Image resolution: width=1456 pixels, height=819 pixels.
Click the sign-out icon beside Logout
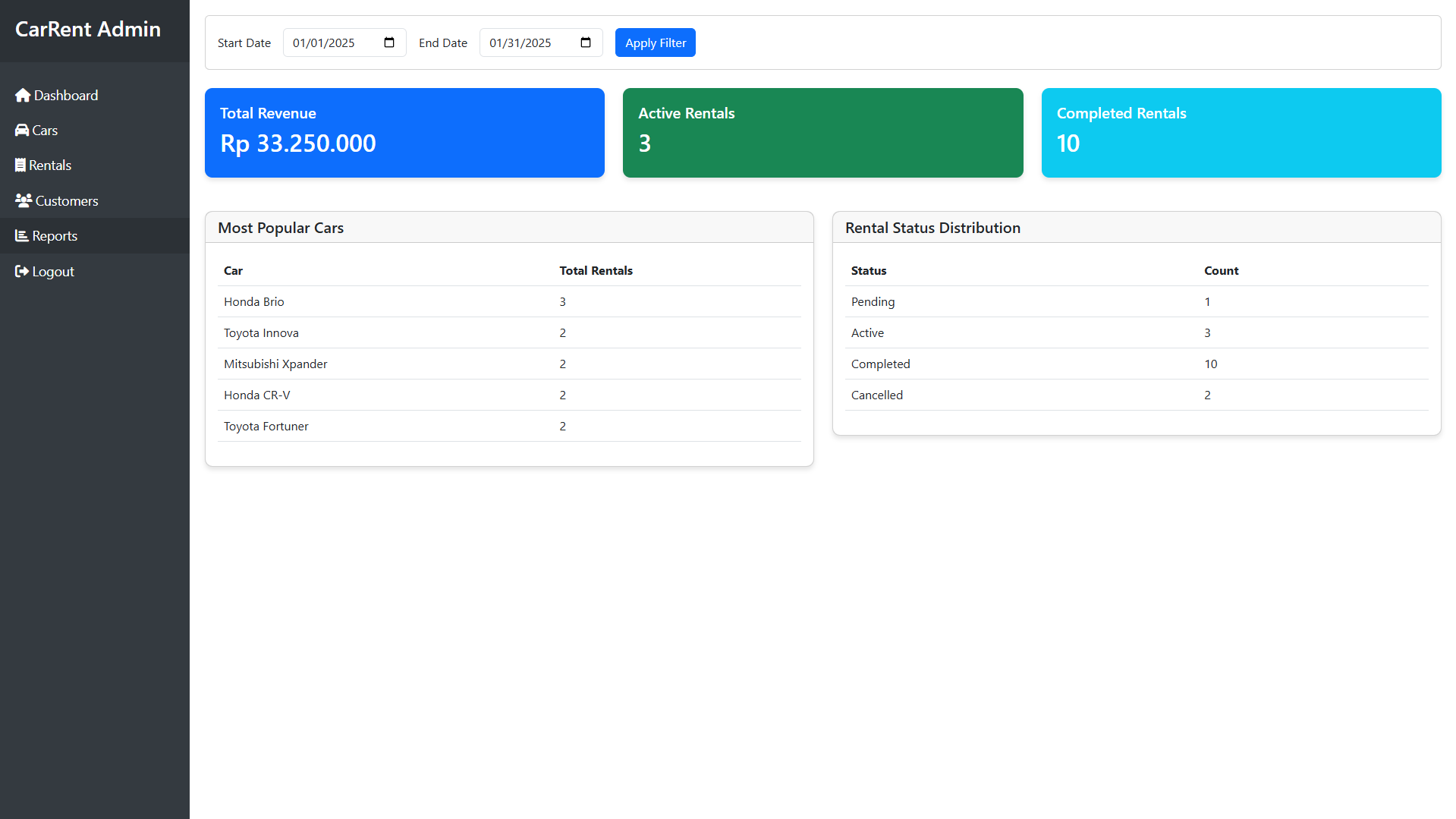[22, 271]
